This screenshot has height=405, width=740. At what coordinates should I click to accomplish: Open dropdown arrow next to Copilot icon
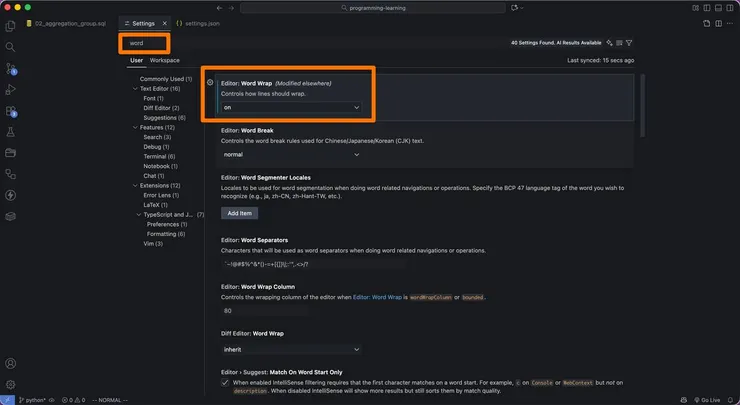[521, 8]
